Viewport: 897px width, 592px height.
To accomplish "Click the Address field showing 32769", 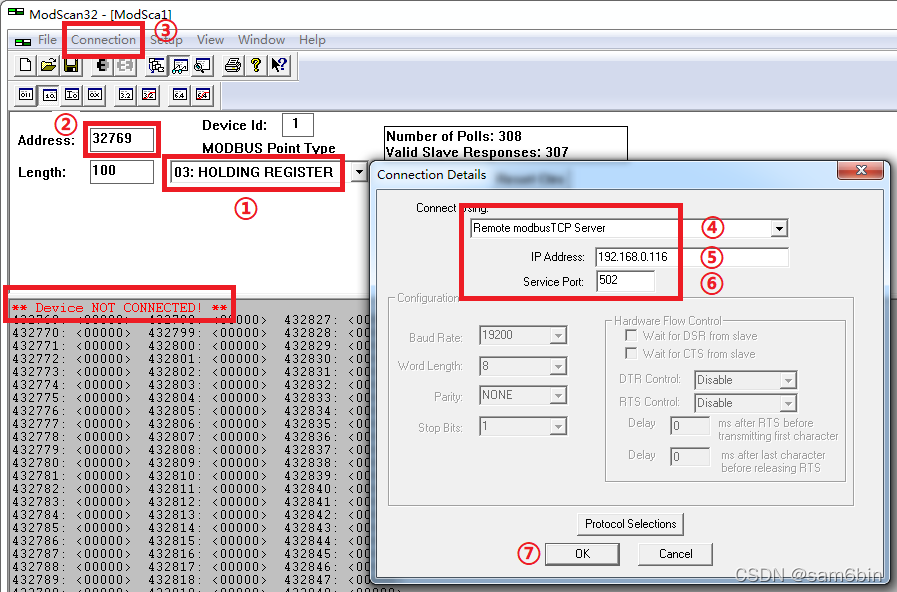I will click(122, 139).
